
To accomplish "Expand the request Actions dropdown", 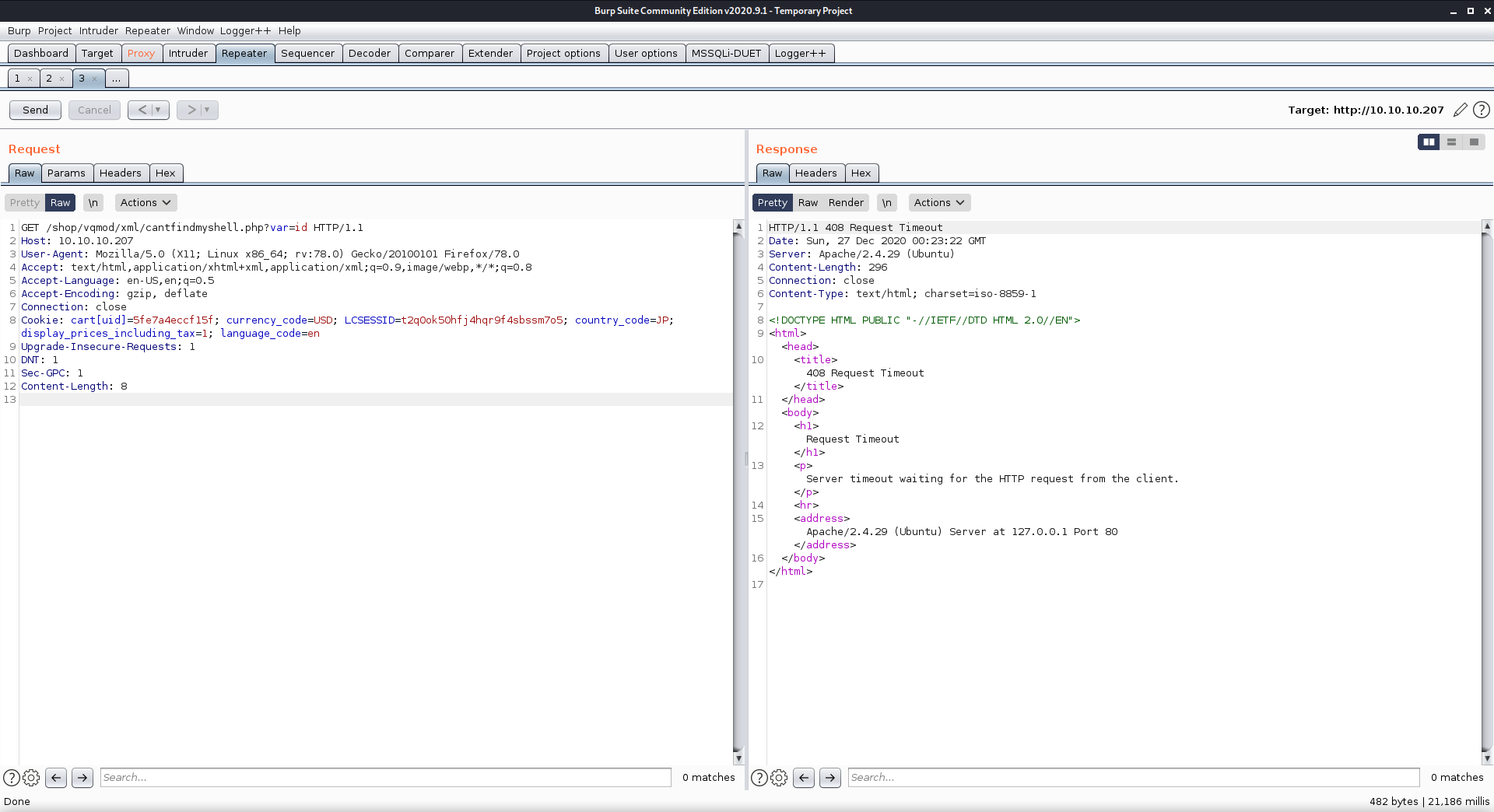I will (x=146, y=202).
